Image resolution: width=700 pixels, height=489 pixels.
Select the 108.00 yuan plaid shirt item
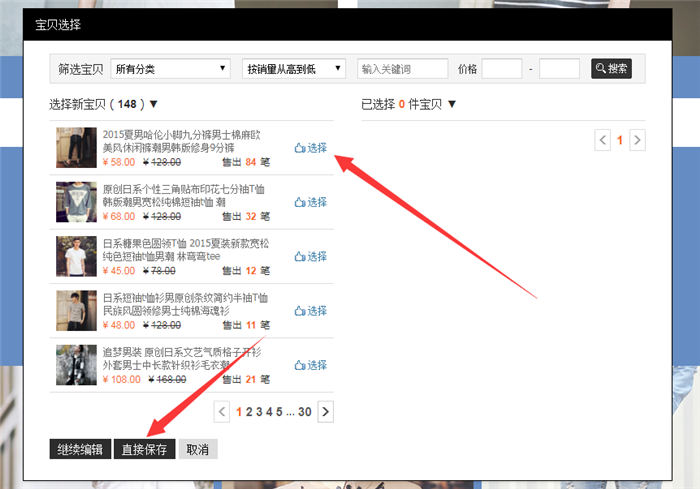311,366
